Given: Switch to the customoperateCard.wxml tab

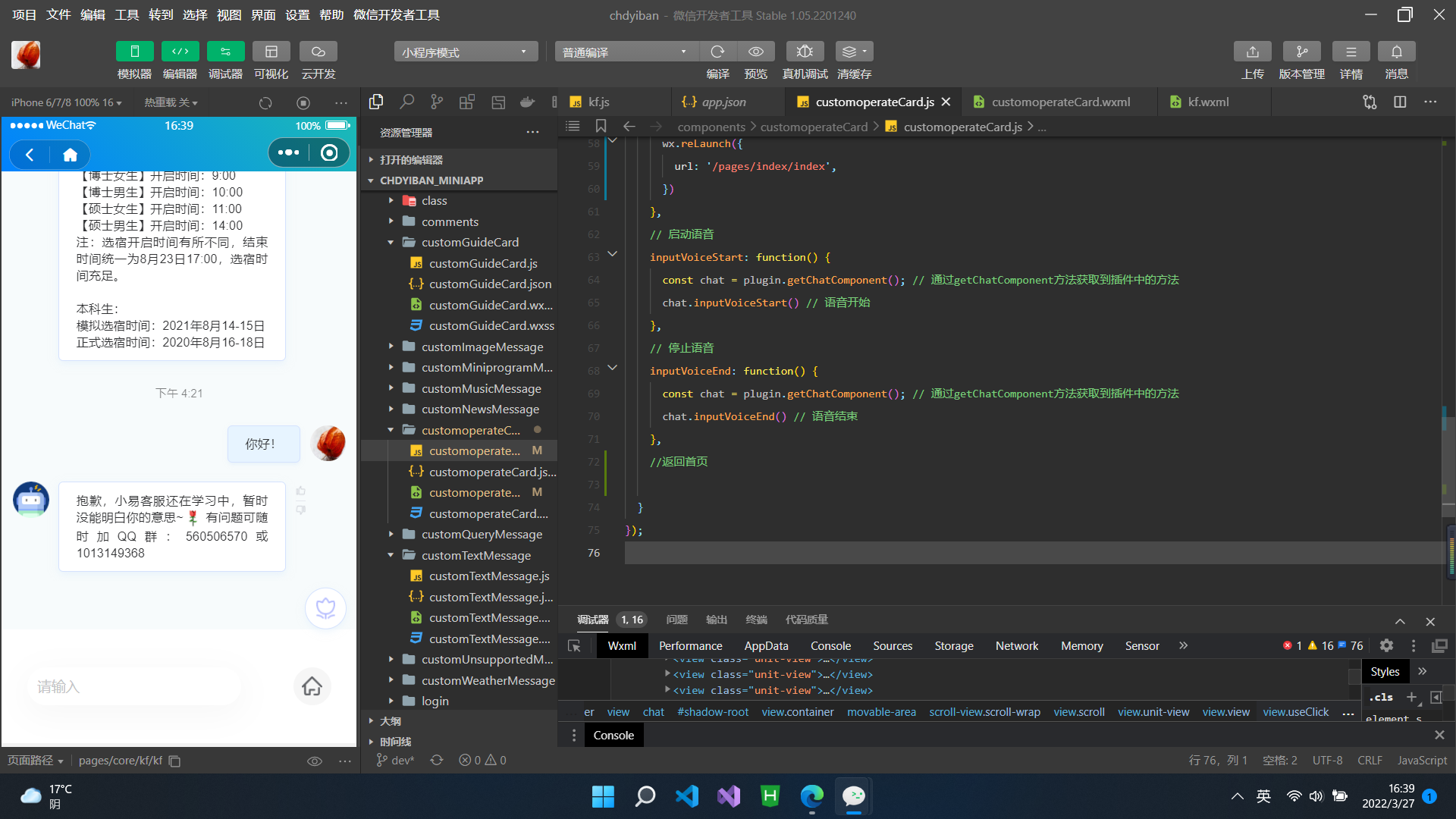Looking at the screenshot, I should 1060,102.
